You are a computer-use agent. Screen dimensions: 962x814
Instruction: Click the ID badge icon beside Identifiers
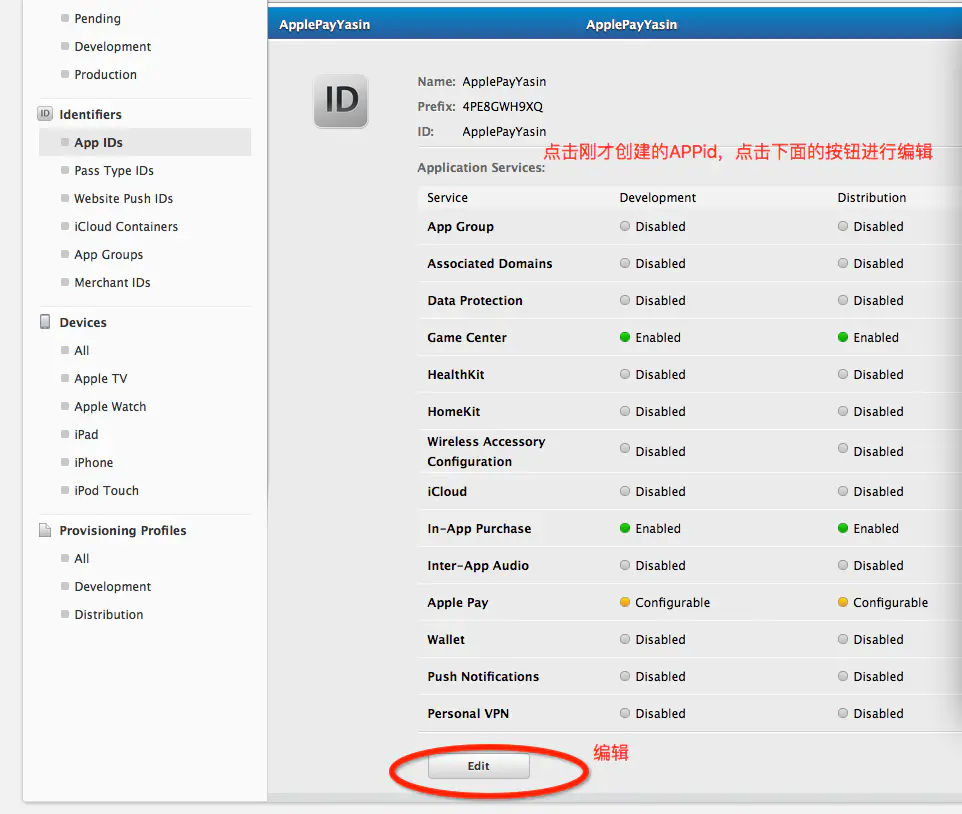[x=44, y=114]
